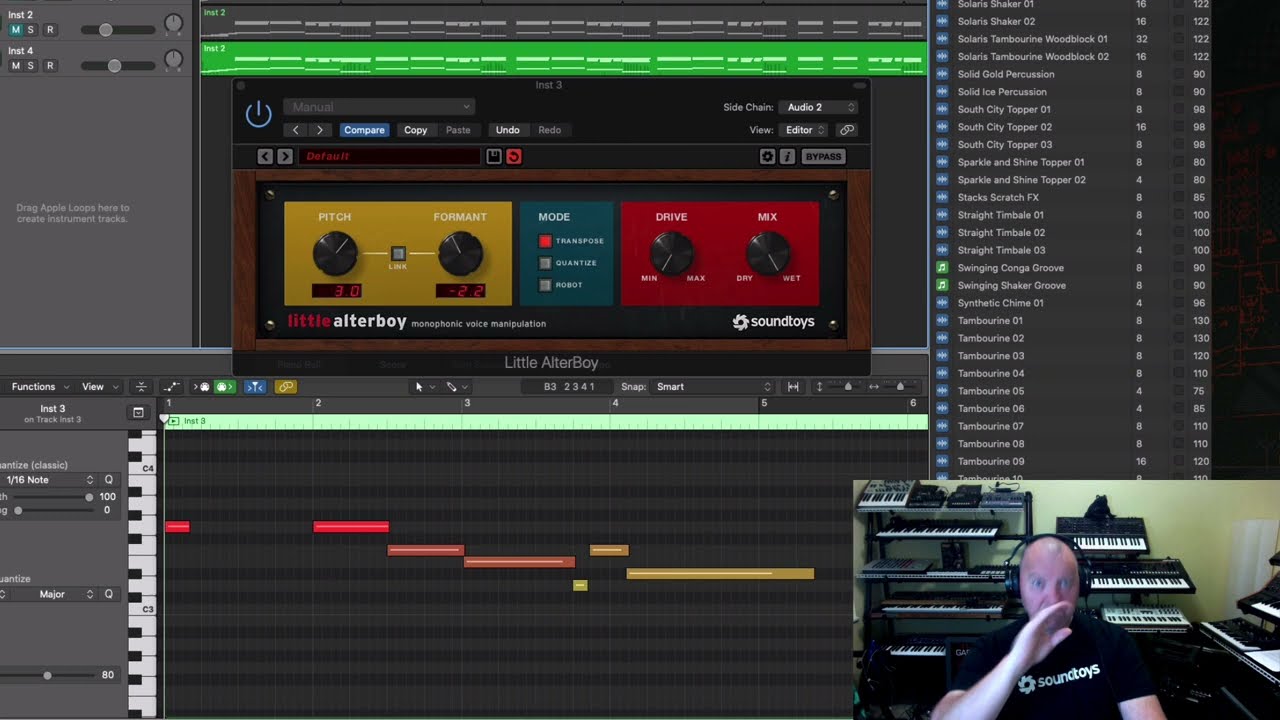Enable ROBOT mode
Screen dimensions: 1280x720
tap(545, 285)
